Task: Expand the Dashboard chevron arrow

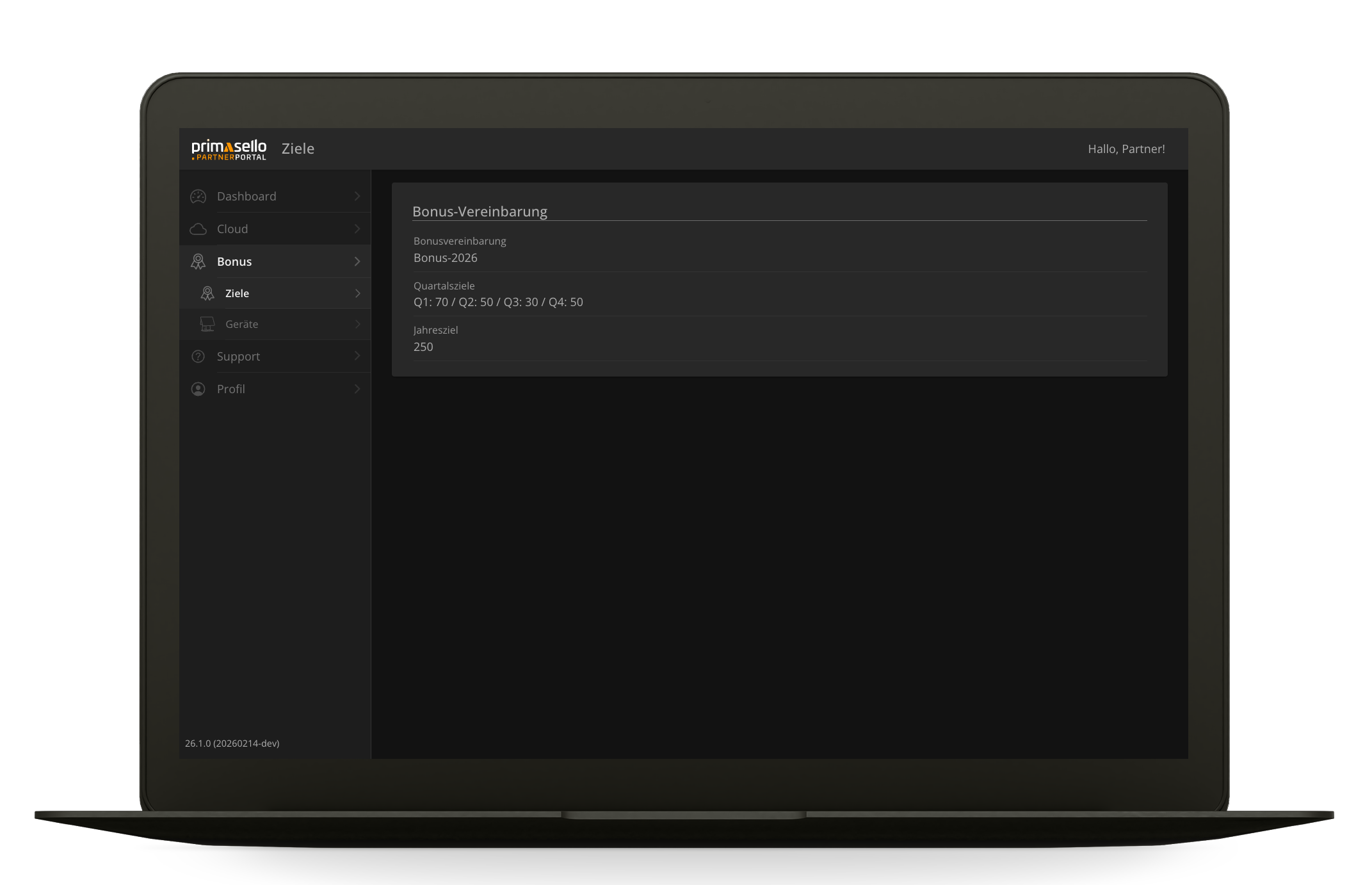Action: (x=357, y=197)
